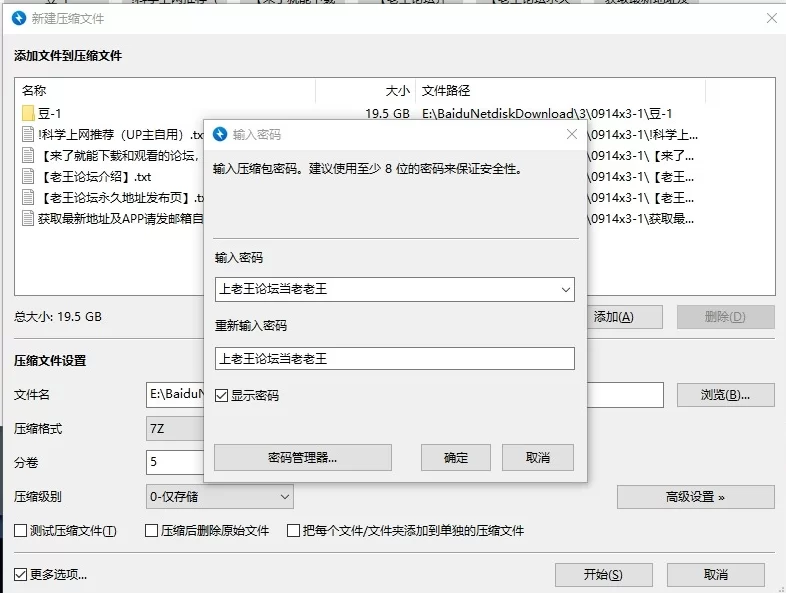Click the 获取最新地址及APP file icon

point(28,219)
